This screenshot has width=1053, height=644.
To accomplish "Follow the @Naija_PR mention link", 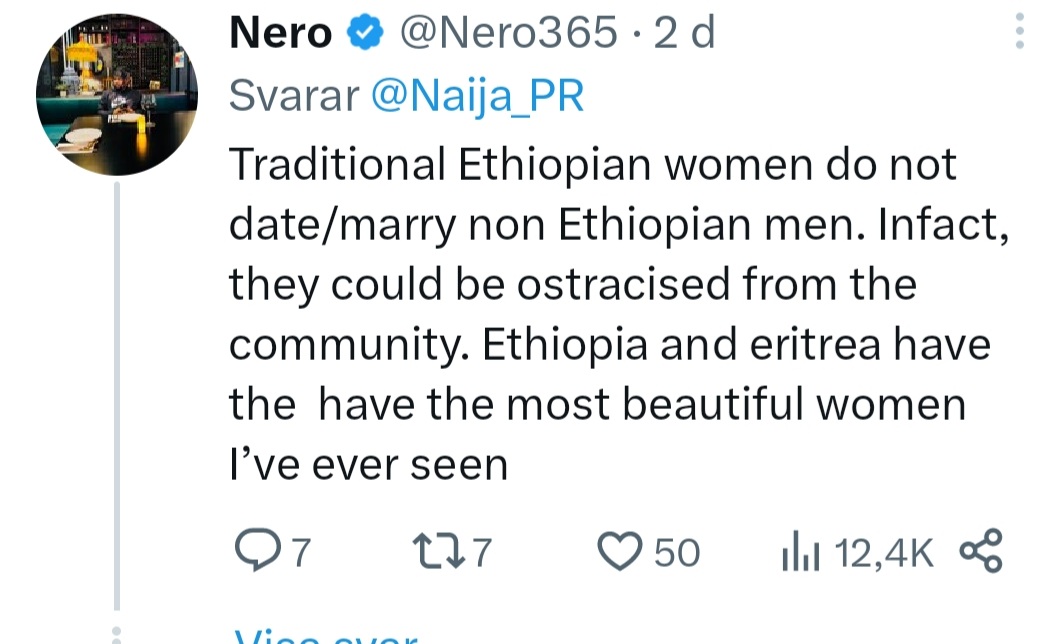I will (x=477, y=96).
